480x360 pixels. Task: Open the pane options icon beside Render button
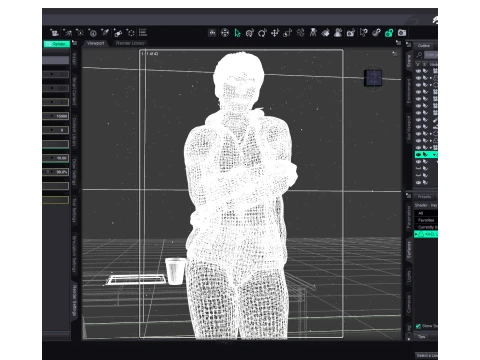tap(75, 43)
